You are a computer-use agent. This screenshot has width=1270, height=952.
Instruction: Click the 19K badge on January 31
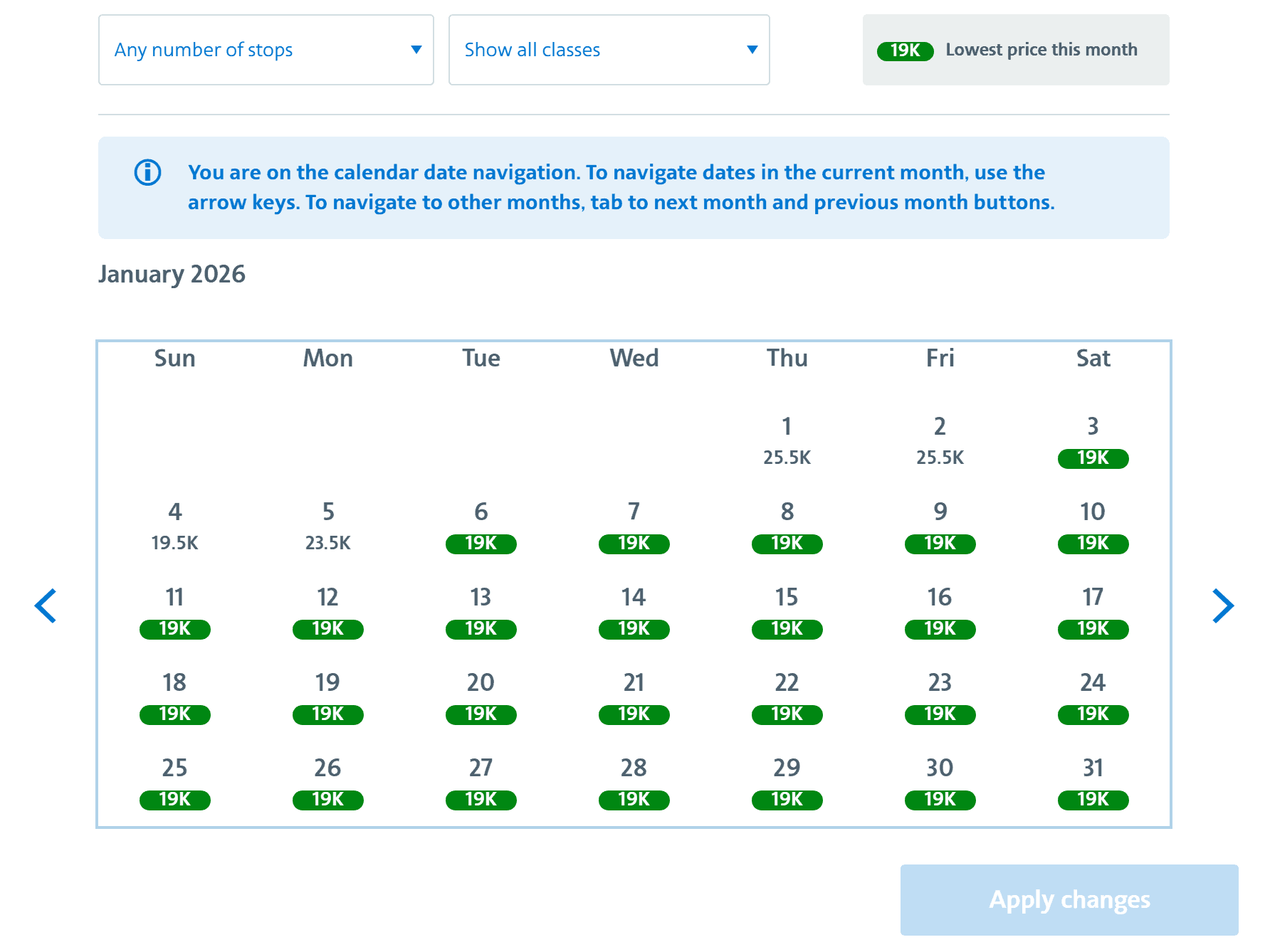click(1093, 800)
